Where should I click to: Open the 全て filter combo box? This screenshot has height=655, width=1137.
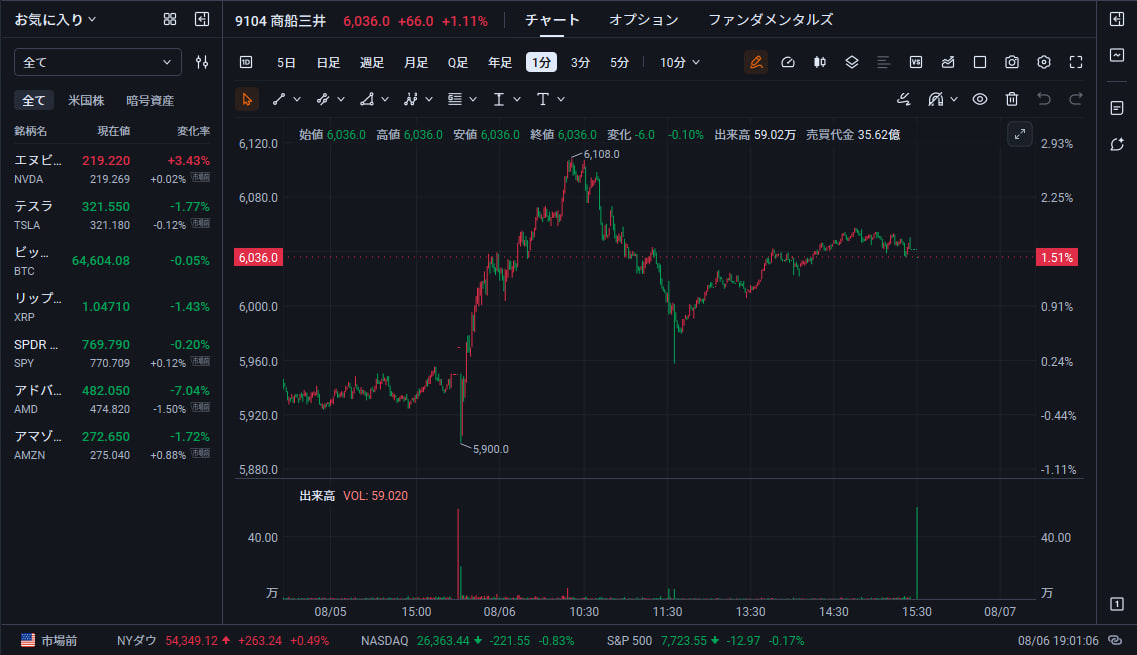[97, 62]
